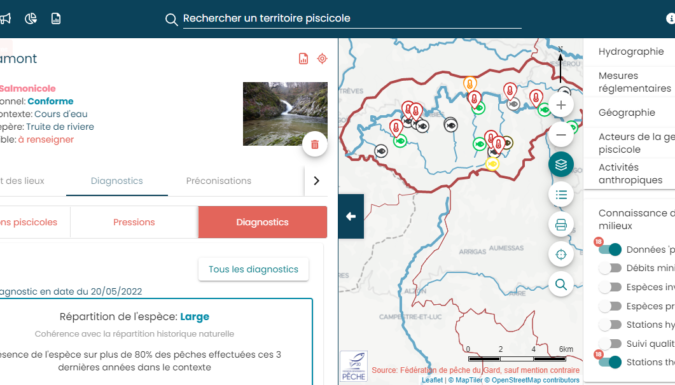Viewport: 675px width, 385px height.
Task: Toggle the Débits minimum layer switch
Action: click(x=610, y=268)
